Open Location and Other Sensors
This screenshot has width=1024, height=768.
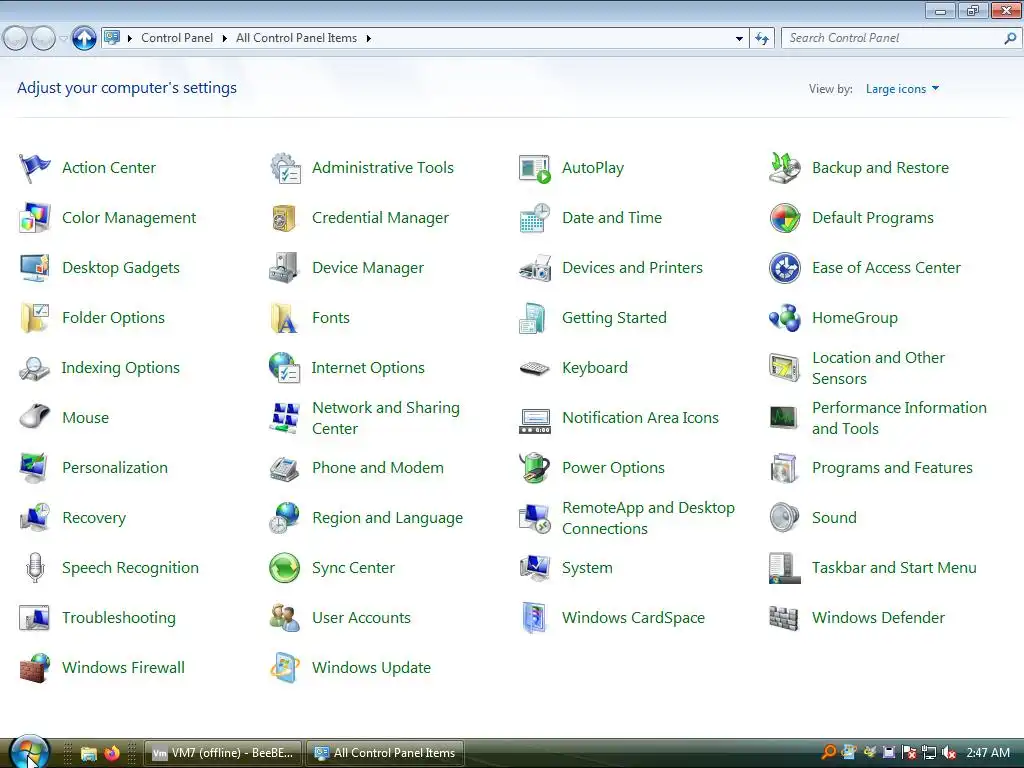click(x=878, y=368)
